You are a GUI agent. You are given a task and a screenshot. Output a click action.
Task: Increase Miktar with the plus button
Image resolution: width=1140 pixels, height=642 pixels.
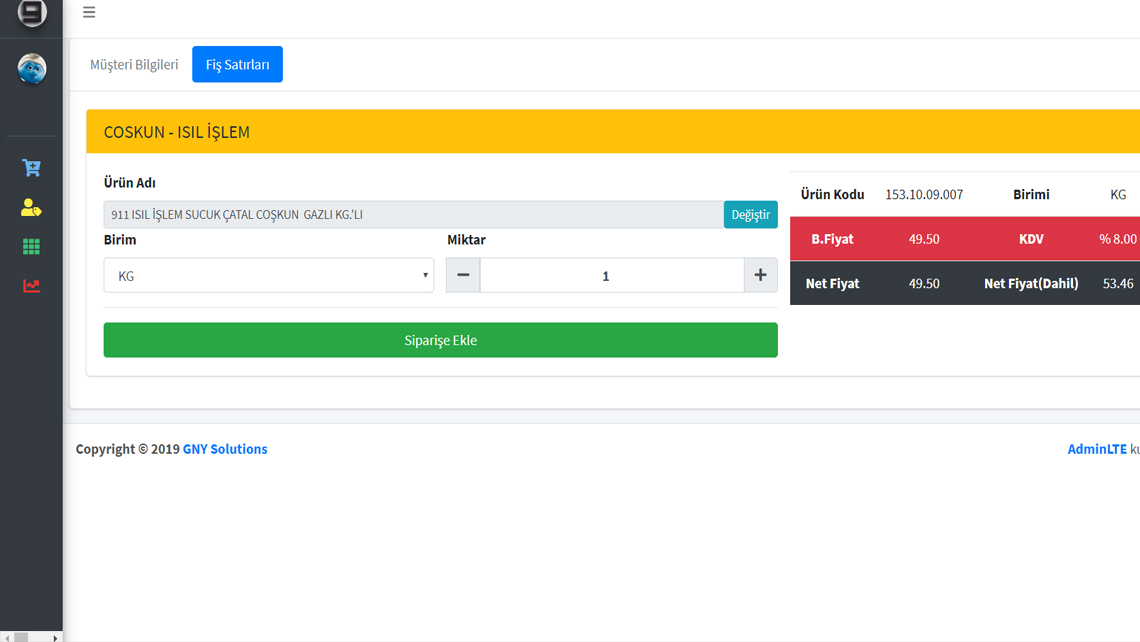760,275
